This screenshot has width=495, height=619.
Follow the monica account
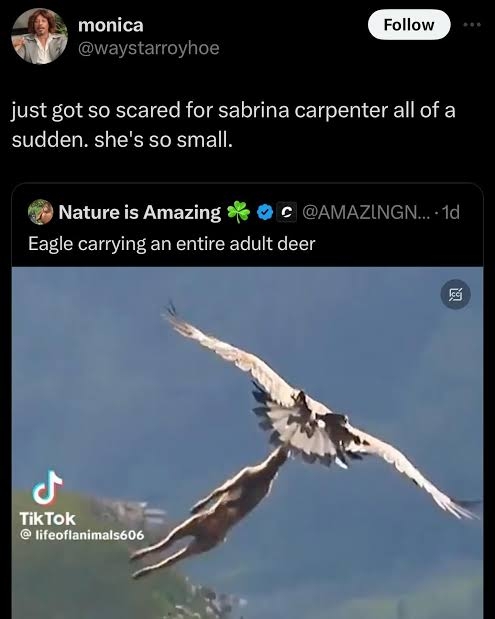click(409, 25)
